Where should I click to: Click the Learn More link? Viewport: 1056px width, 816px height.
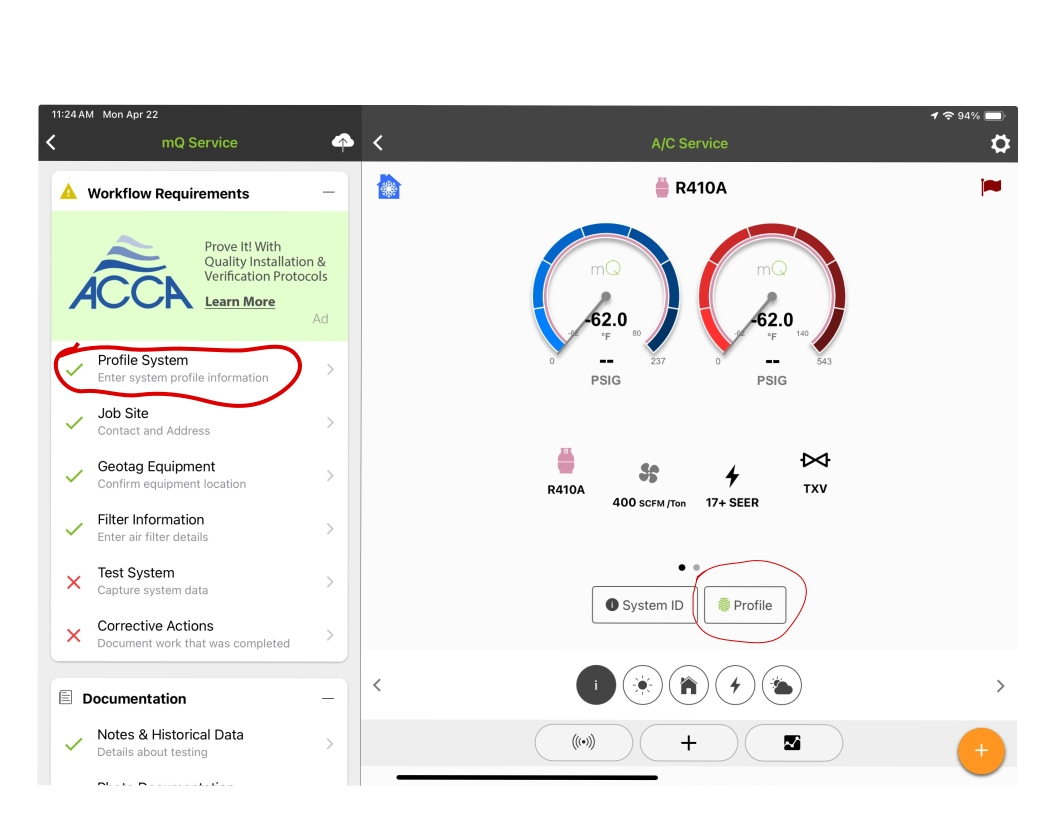240,302
